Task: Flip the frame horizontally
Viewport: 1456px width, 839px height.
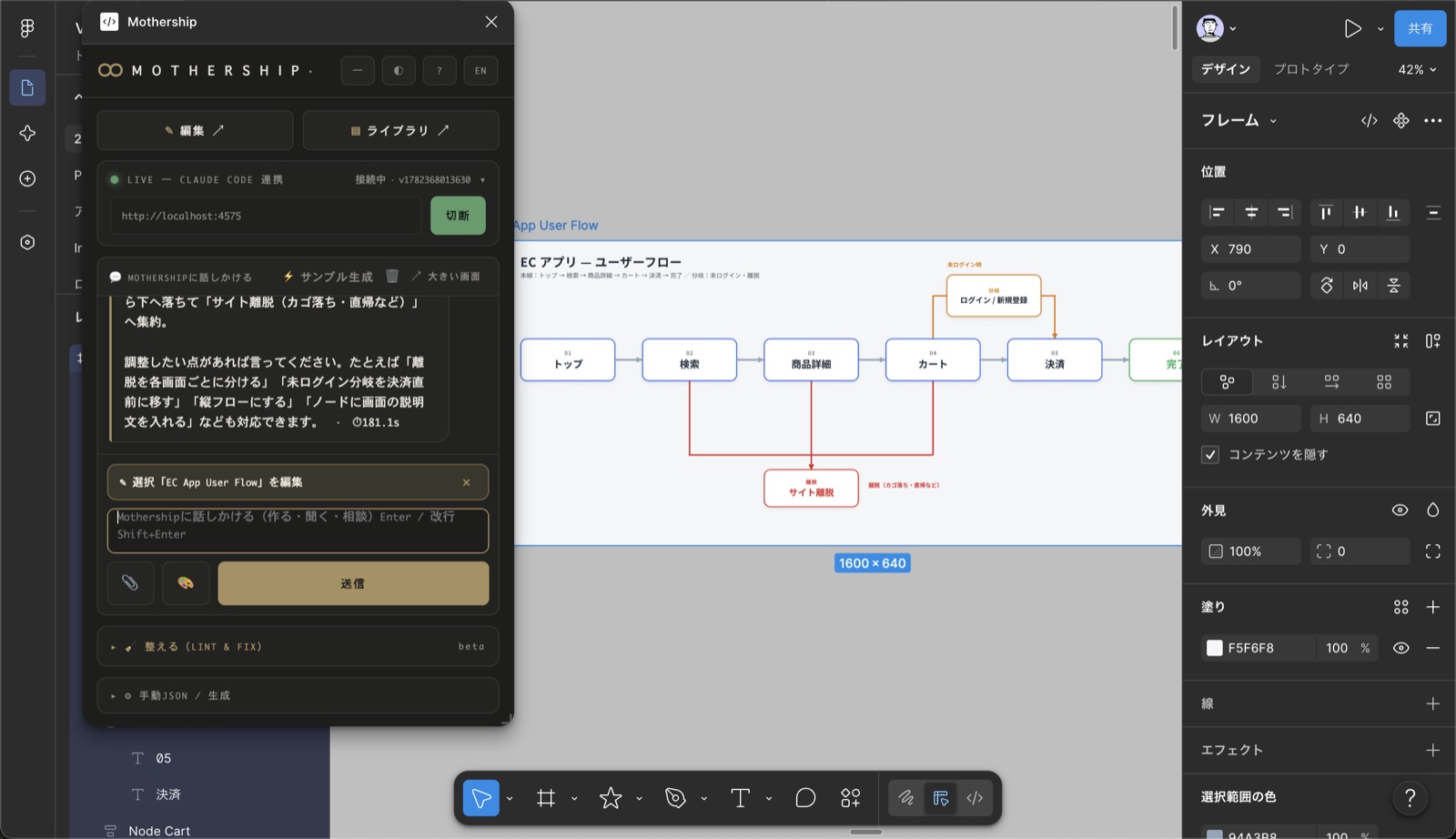Action: pyautogui.click(x=1360, y=286)
